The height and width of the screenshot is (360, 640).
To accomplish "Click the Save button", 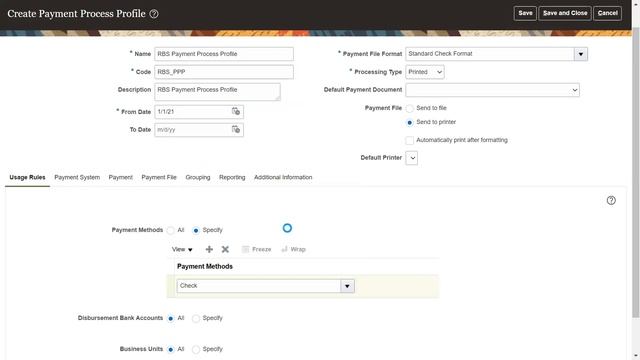I will pyautogui.click(x=525, y=13).
